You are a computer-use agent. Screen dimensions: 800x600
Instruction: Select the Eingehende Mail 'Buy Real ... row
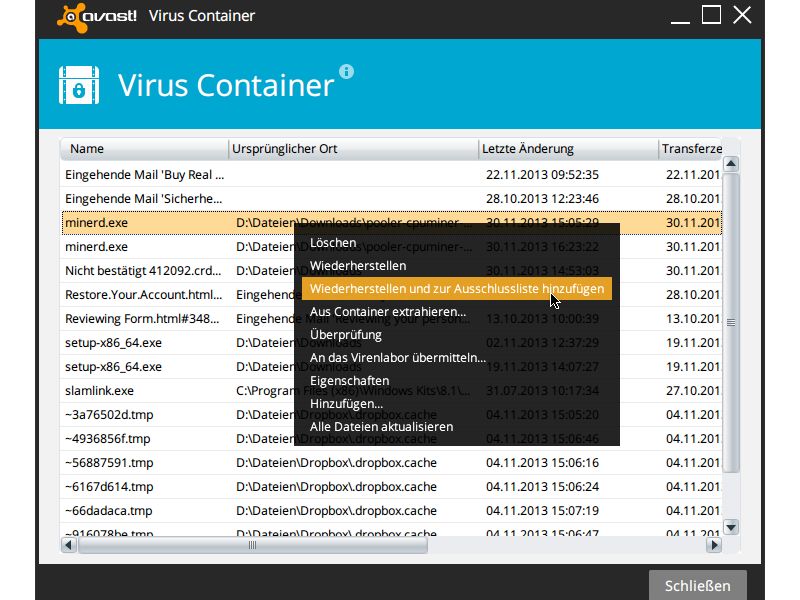(391, 174)
